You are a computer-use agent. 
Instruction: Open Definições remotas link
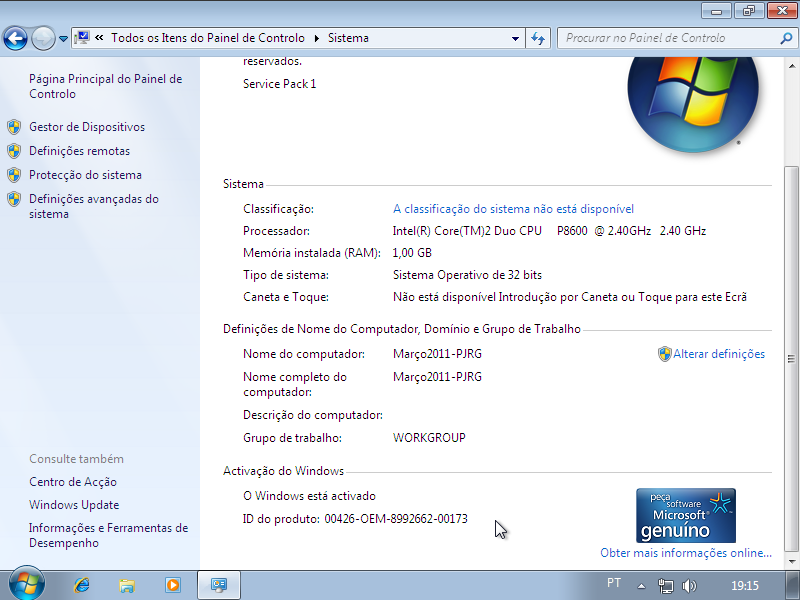click(79, 151)
